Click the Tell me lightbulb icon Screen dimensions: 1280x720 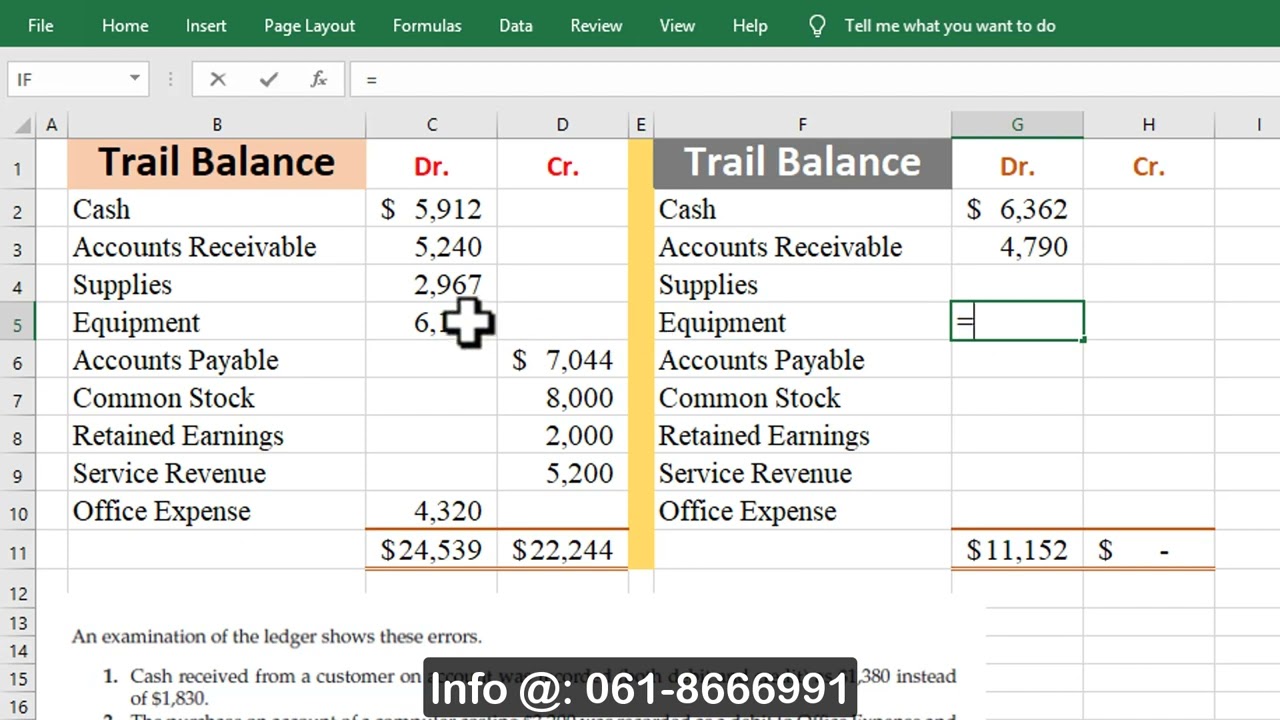tap(817, 26)
